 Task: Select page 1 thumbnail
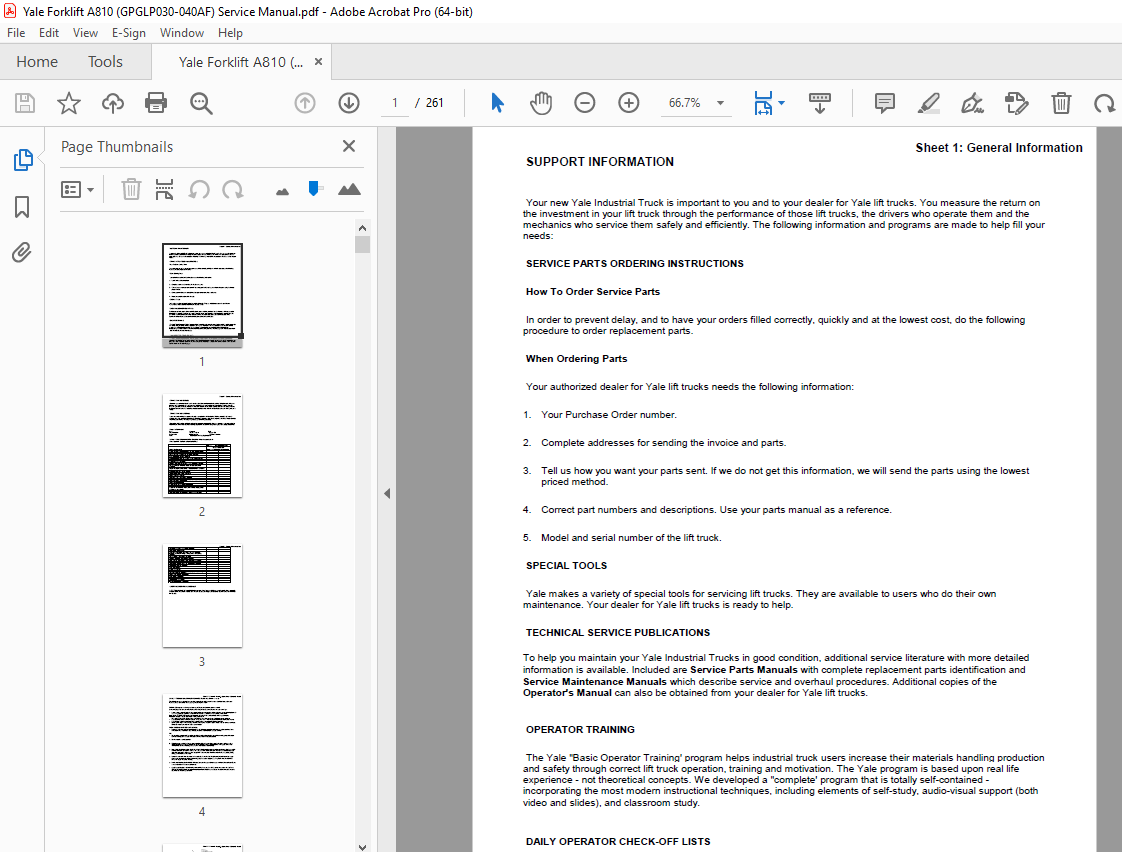coord(203,295)
